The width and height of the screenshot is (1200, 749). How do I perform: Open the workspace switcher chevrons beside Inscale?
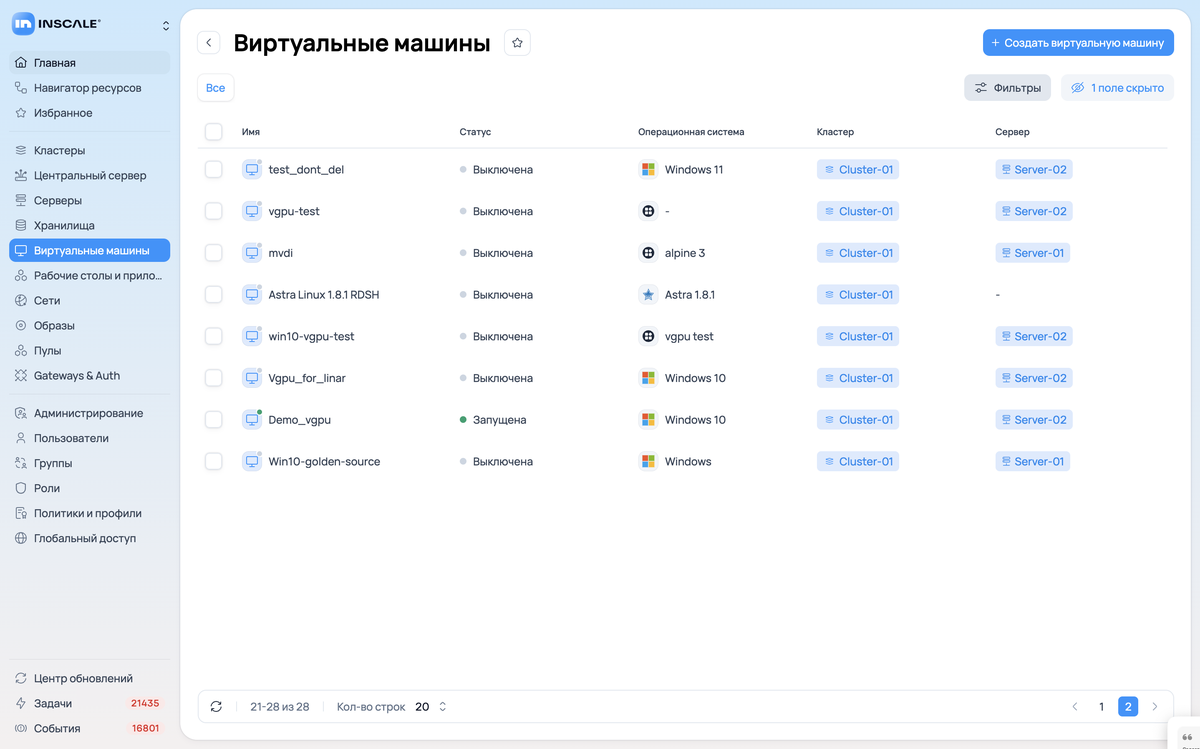166,25
